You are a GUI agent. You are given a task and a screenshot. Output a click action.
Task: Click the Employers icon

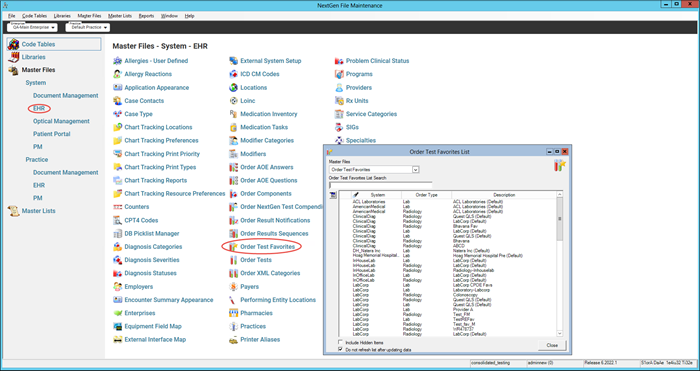tap(117, 287)
